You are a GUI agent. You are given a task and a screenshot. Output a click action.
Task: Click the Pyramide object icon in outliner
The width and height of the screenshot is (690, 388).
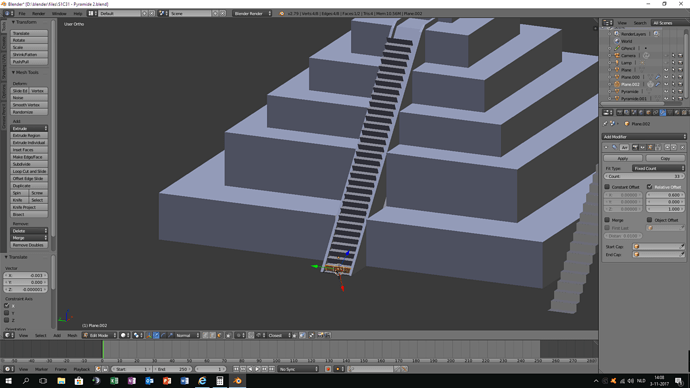tap(617, 92)
